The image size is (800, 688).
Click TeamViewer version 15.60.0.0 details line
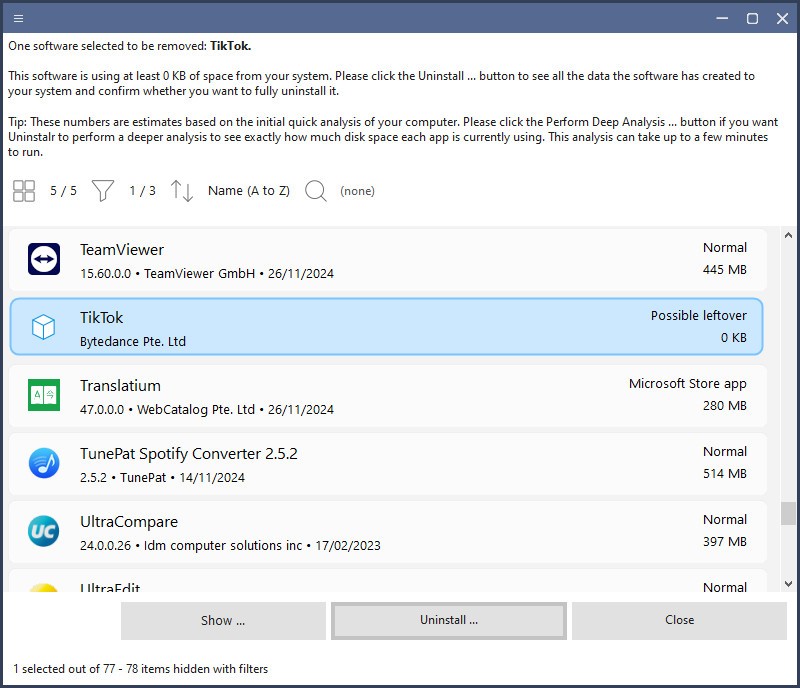207,274
